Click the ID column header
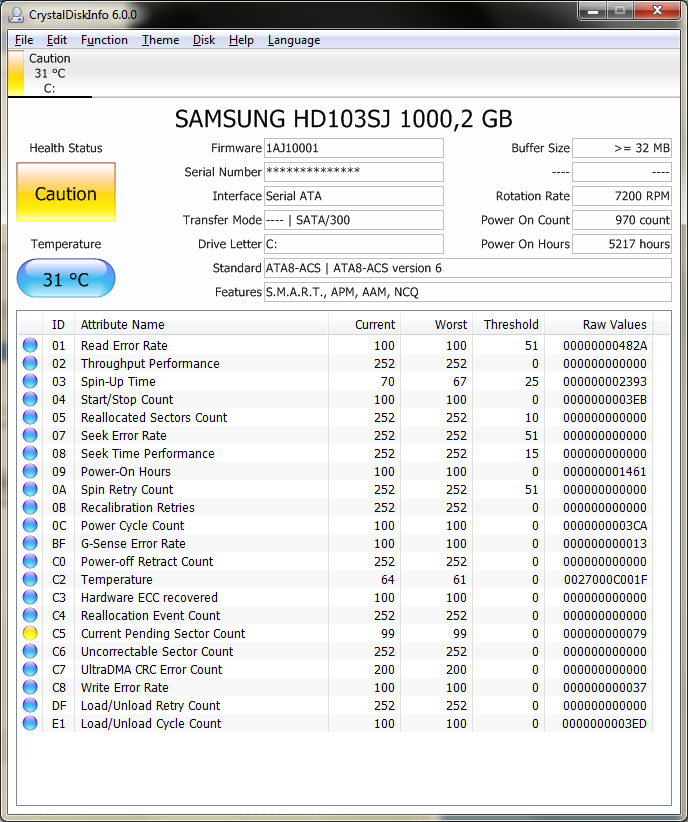This screenshot has height=822, width=688. coord(58,325)
